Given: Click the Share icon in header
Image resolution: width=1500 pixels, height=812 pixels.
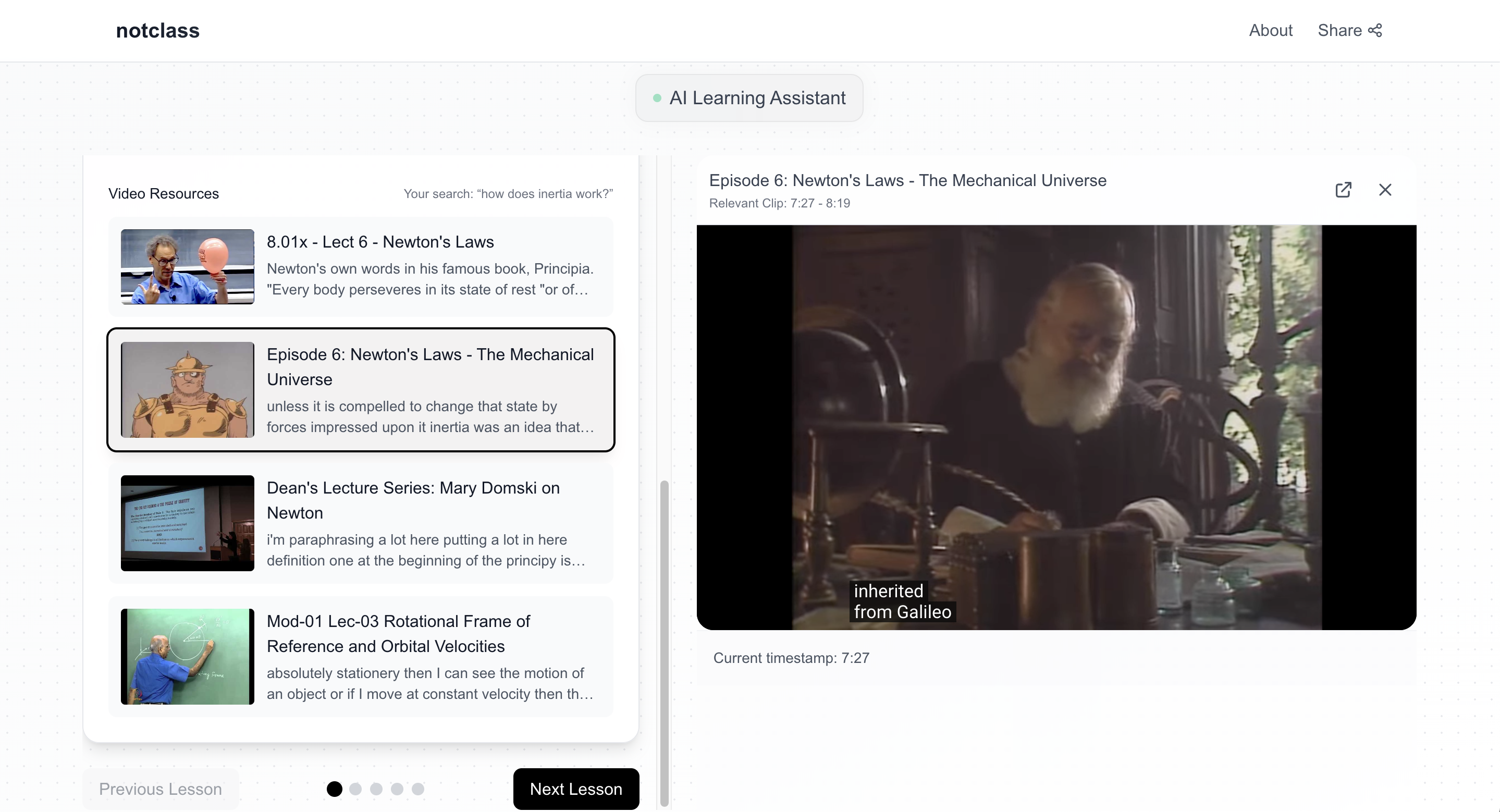Looking at the screenshot, I should pos(1375,30).
